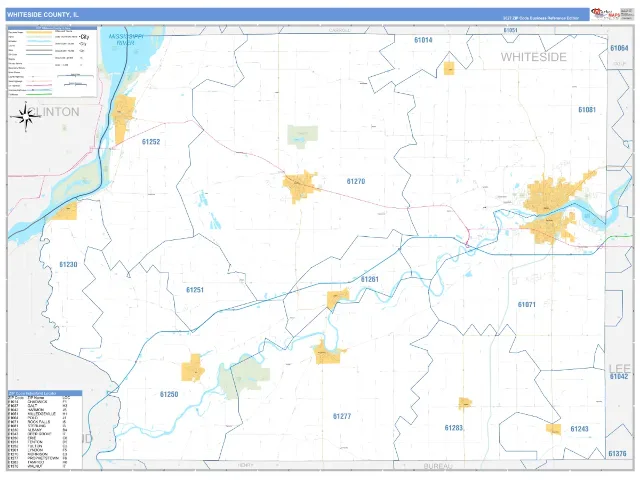Select the 61051 ZIP code label
640x480 pixels.
click(510, 30)
